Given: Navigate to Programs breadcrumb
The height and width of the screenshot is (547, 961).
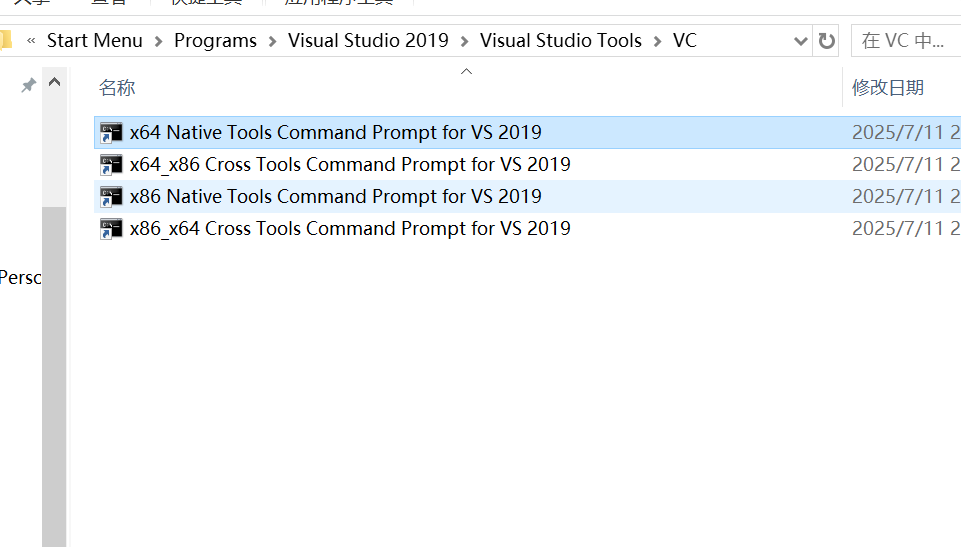Looking at the screenshot, I should (215, 40).
